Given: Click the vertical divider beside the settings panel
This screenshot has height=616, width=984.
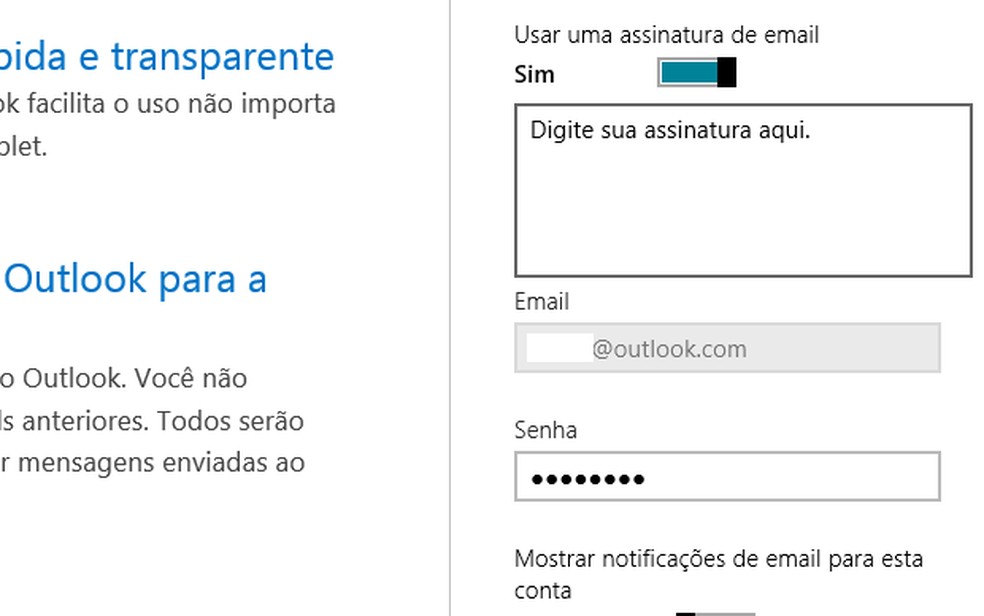Looking at the screenshot, I should (x=450, y=300).
